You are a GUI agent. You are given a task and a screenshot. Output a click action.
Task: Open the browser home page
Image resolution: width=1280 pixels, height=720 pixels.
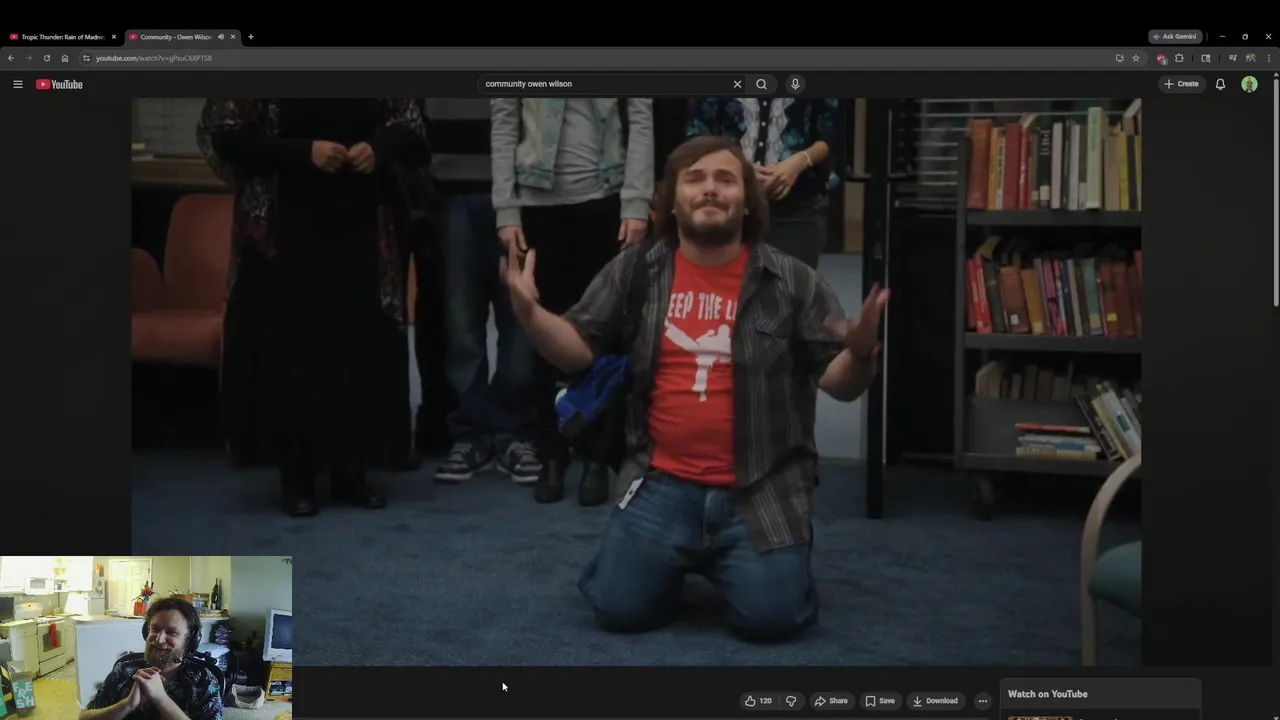point(65,58)
